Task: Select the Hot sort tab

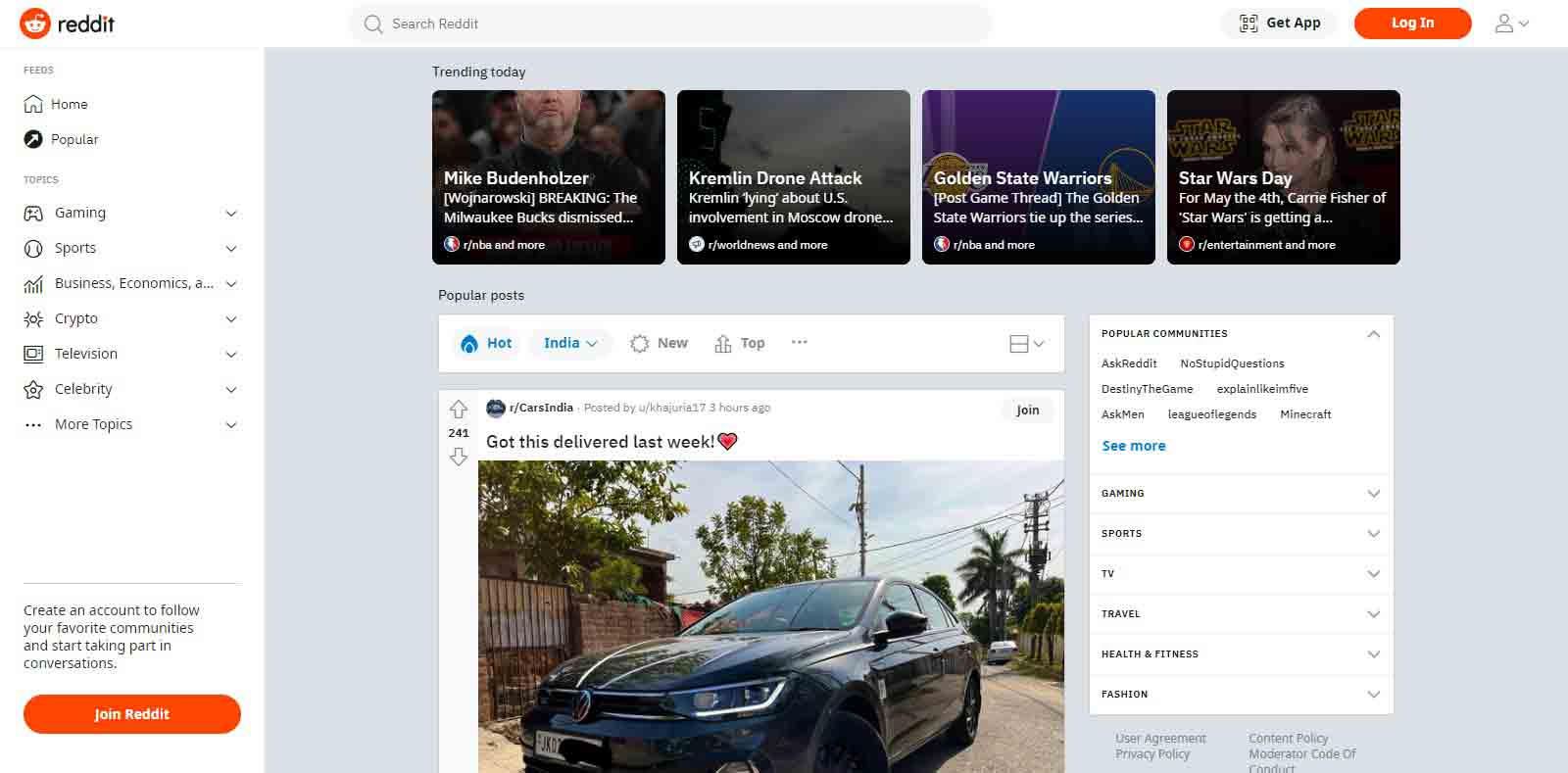Action: 487,343
